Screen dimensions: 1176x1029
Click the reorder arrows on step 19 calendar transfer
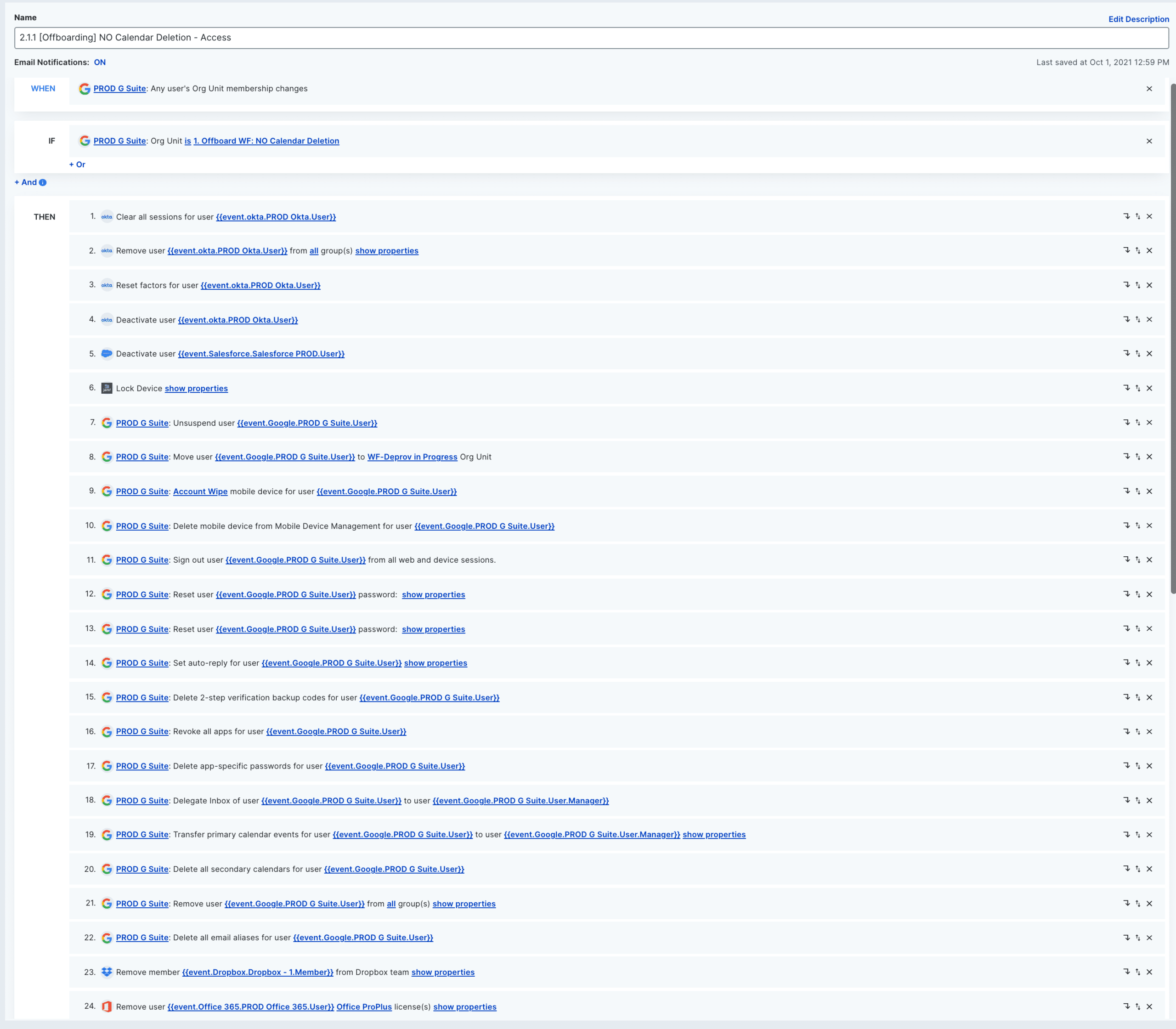1137,834
